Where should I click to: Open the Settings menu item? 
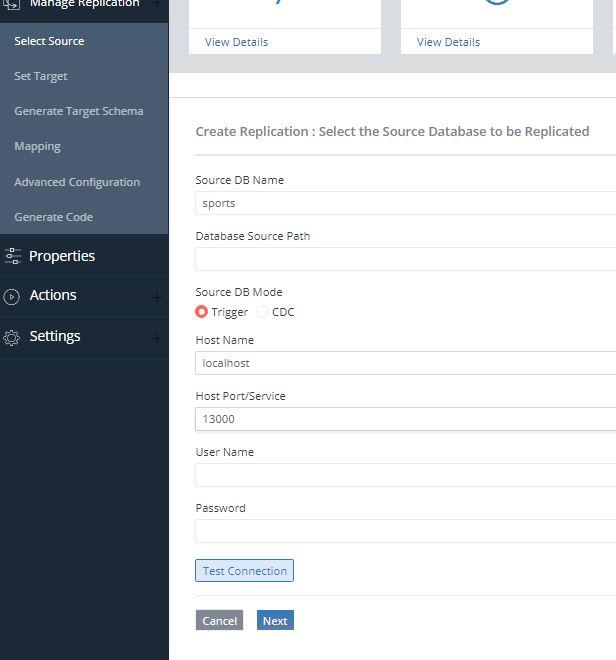55,336
